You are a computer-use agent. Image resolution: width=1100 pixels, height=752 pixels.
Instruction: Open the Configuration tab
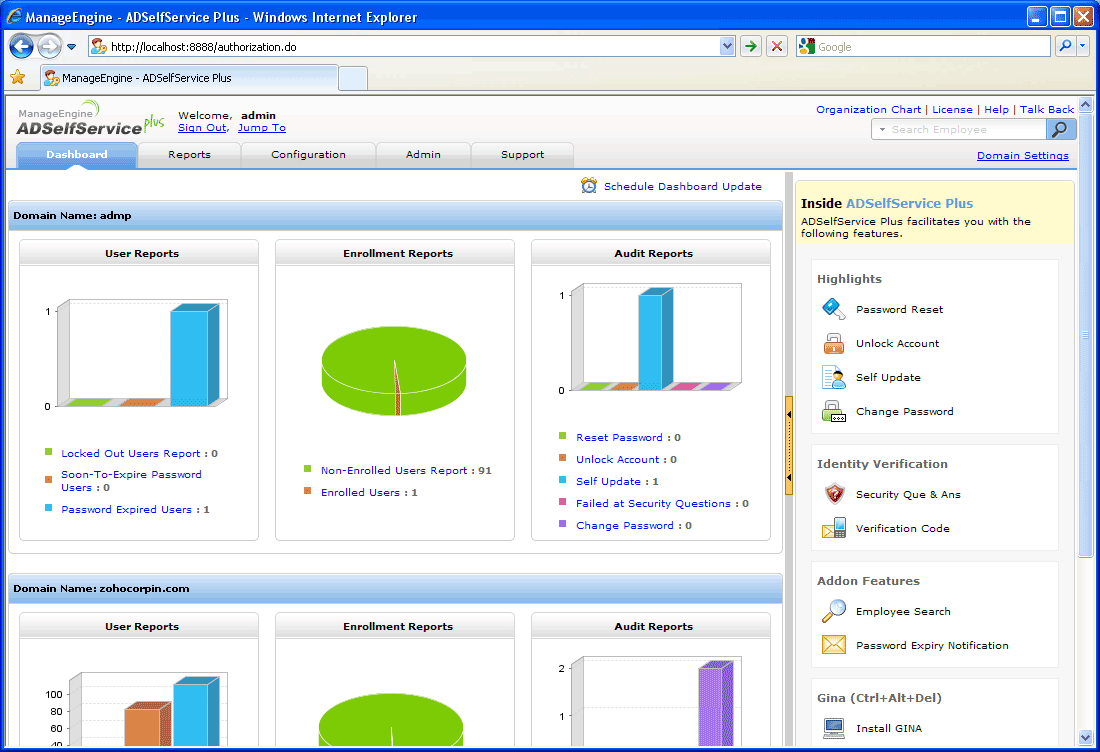[x=308, y=155]
